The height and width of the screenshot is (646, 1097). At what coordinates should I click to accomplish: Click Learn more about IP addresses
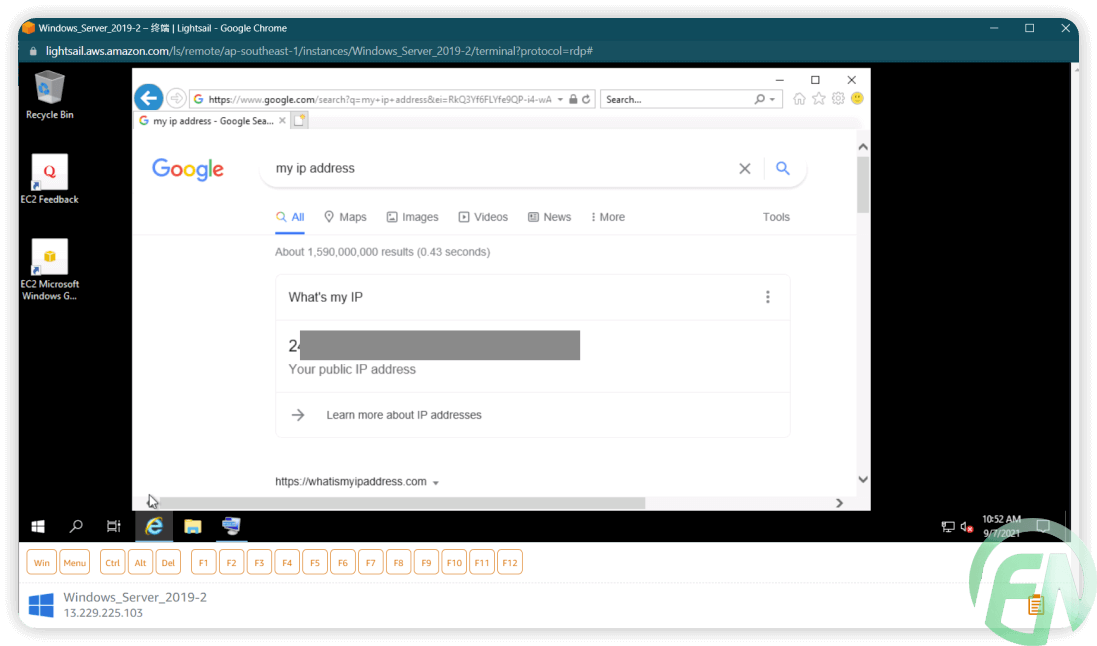[x=404, y=415]
